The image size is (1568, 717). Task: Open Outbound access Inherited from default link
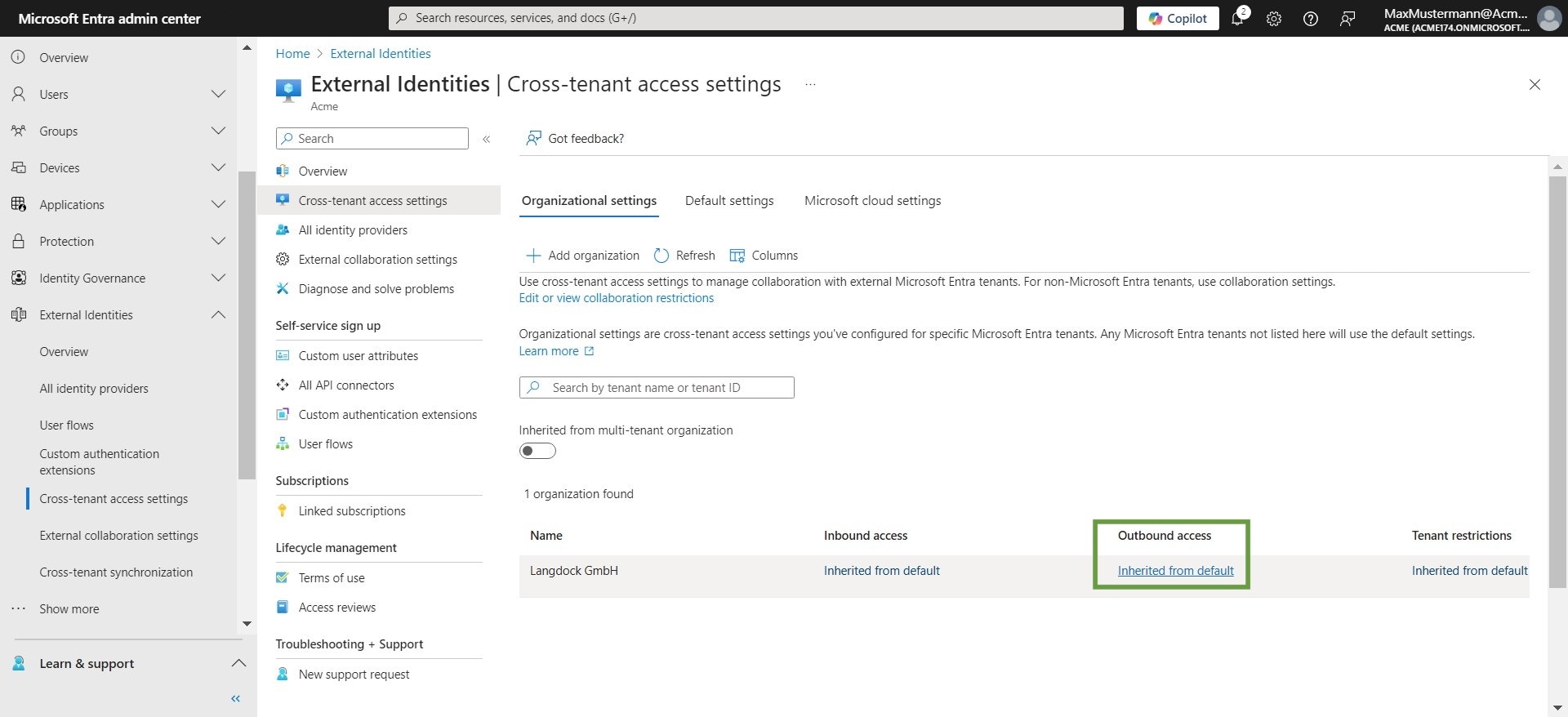point(1176,571)
